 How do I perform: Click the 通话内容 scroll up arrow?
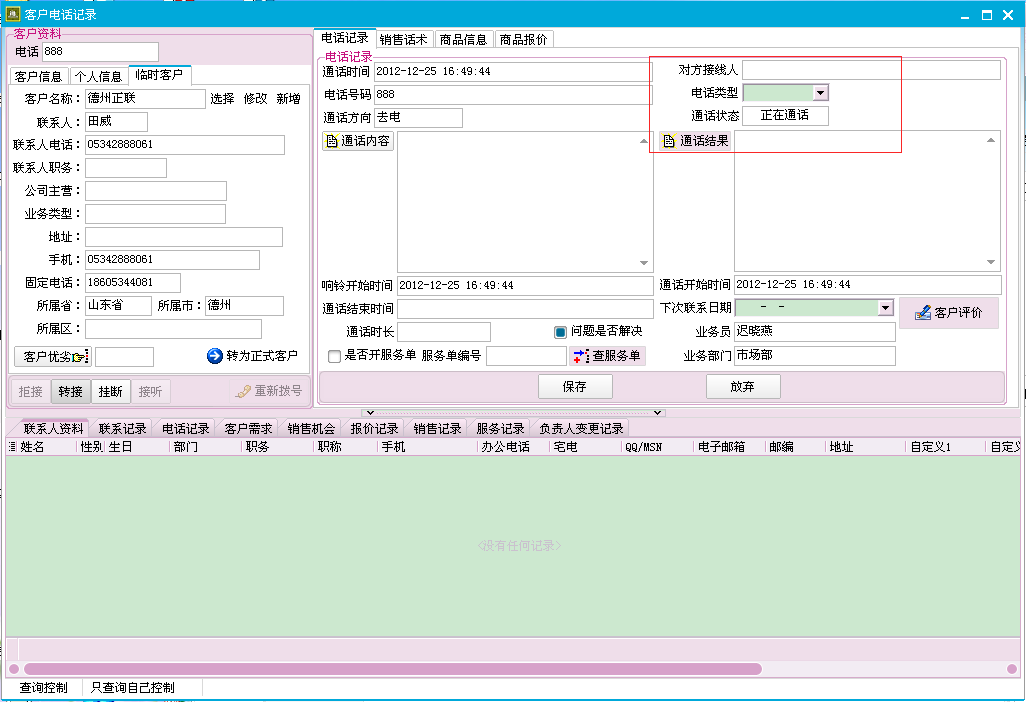tap(644, 141)
